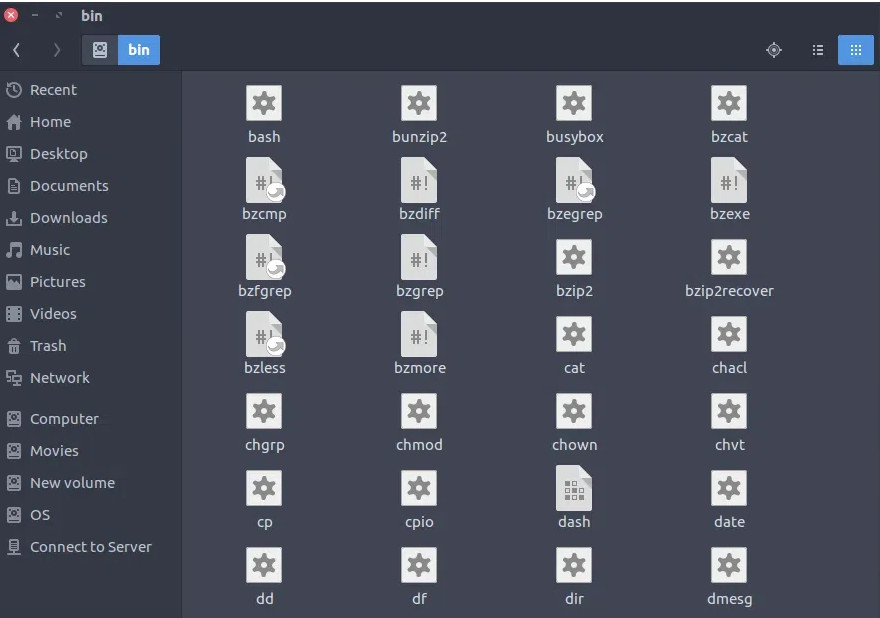Go forward with the right arrow
Viewport: 880px width, 618px height.
[x=56, y=50]
